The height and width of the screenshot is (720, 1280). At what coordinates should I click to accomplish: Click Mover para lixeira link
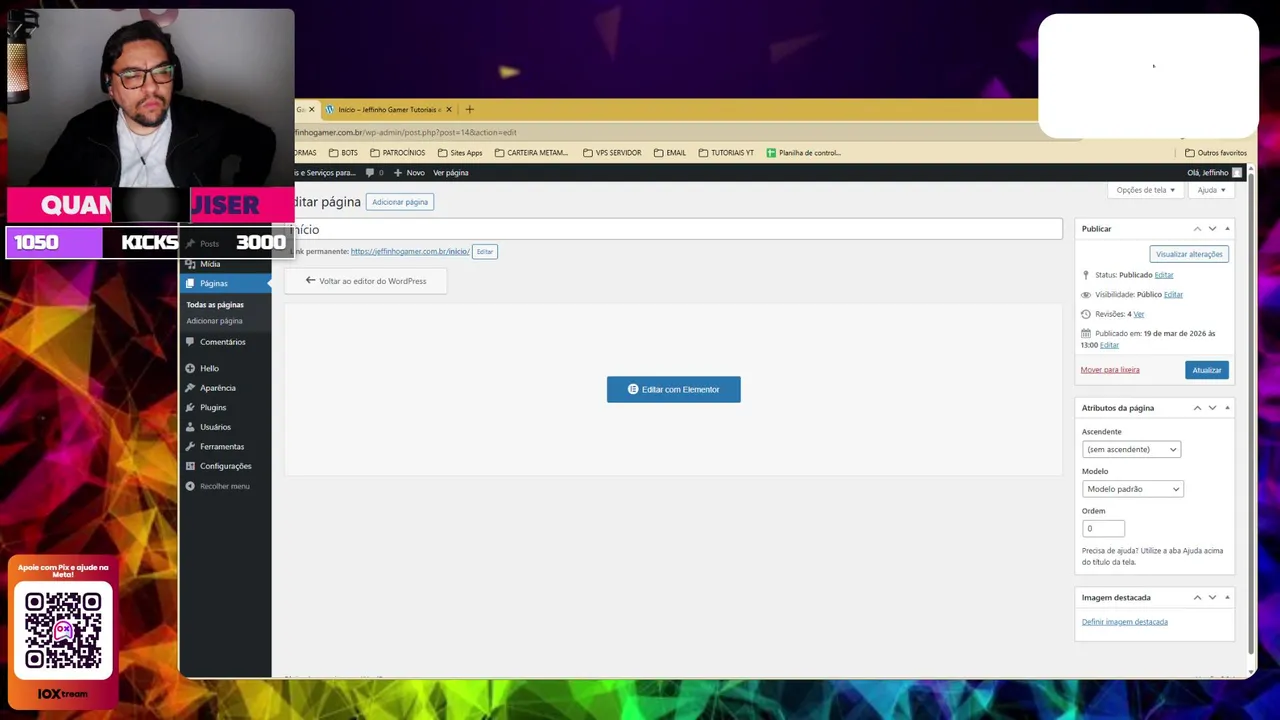click(x=1110, y=370)
